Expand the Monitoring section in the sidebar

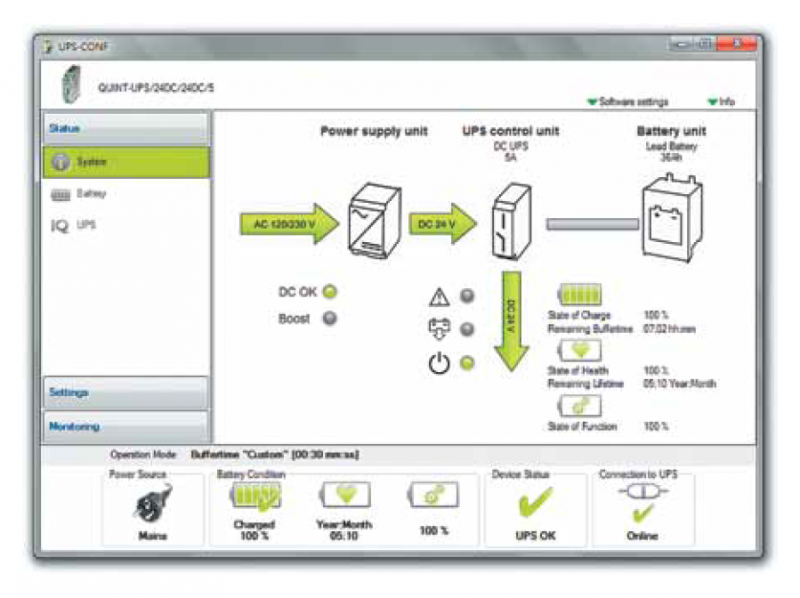pos(126,426)
